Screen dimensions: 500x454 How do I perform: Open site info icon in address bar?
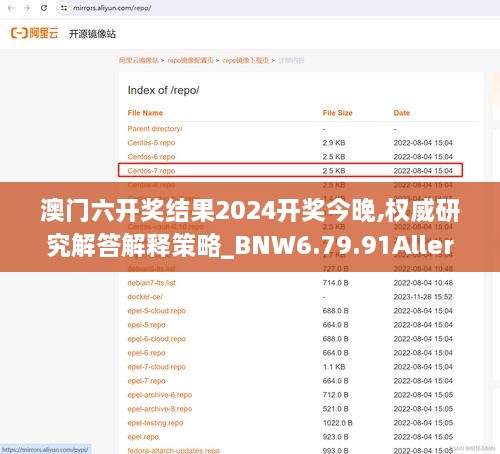tap(64, 8)
